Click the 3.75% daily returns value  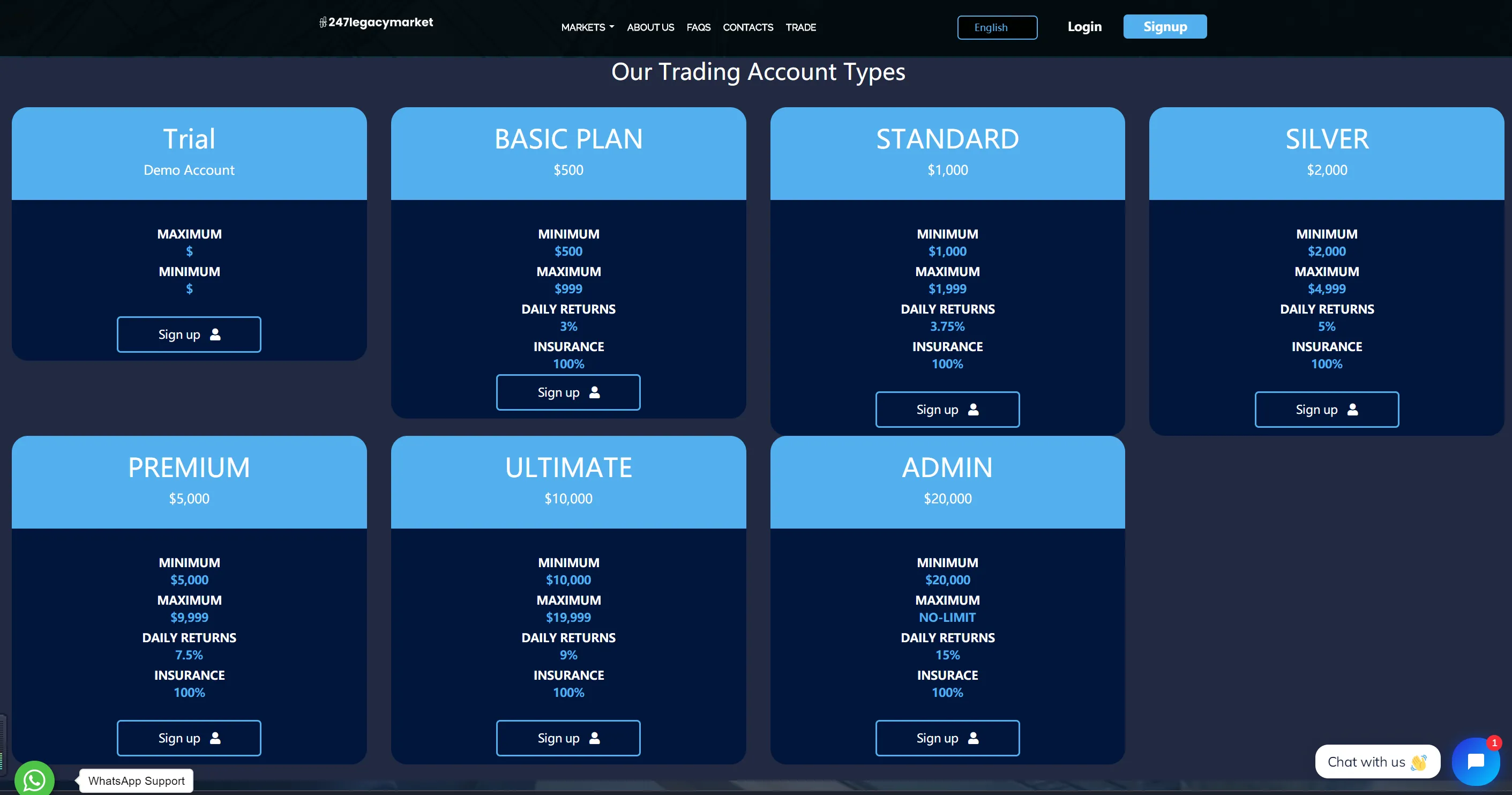[x=947, y=326]
